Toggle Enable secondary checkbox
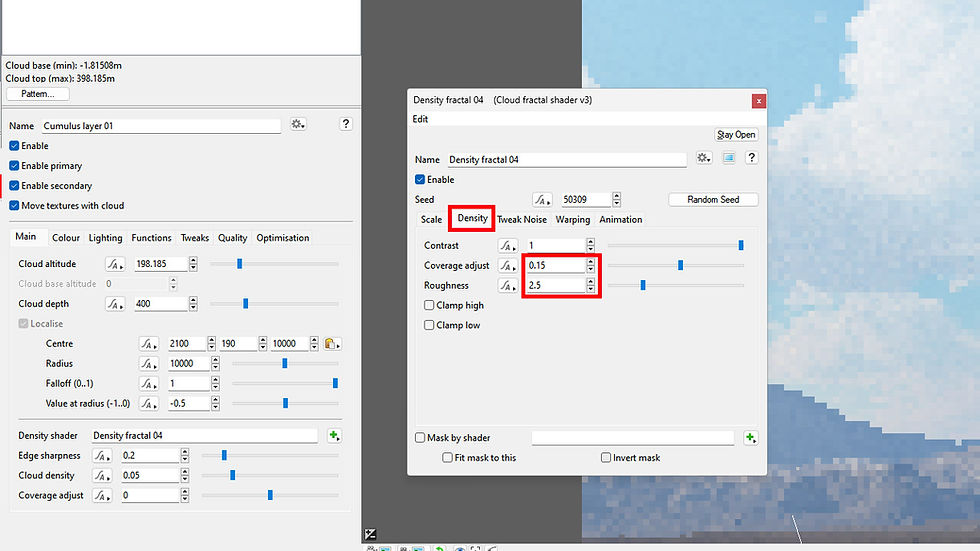Image resolution: width=980 pixels, height=551 pixels. [14, 186]
